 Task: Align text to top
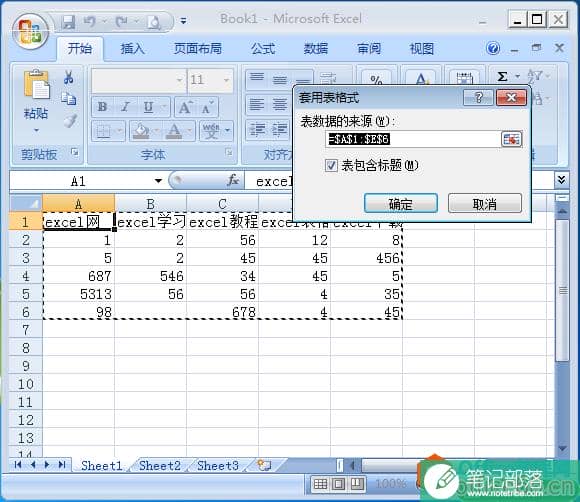(x=257, y=79)
